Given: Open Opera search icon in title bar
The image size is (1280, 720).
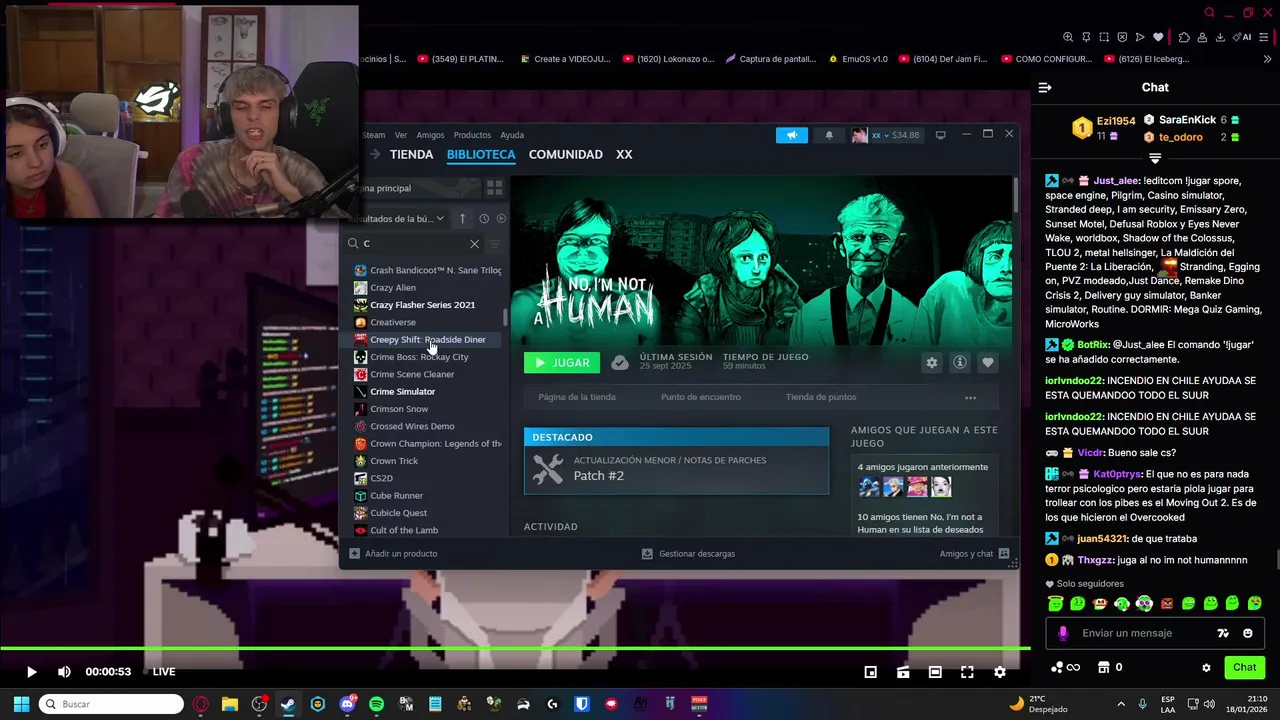Looking at the screenshot, I should coord(1209,13).
